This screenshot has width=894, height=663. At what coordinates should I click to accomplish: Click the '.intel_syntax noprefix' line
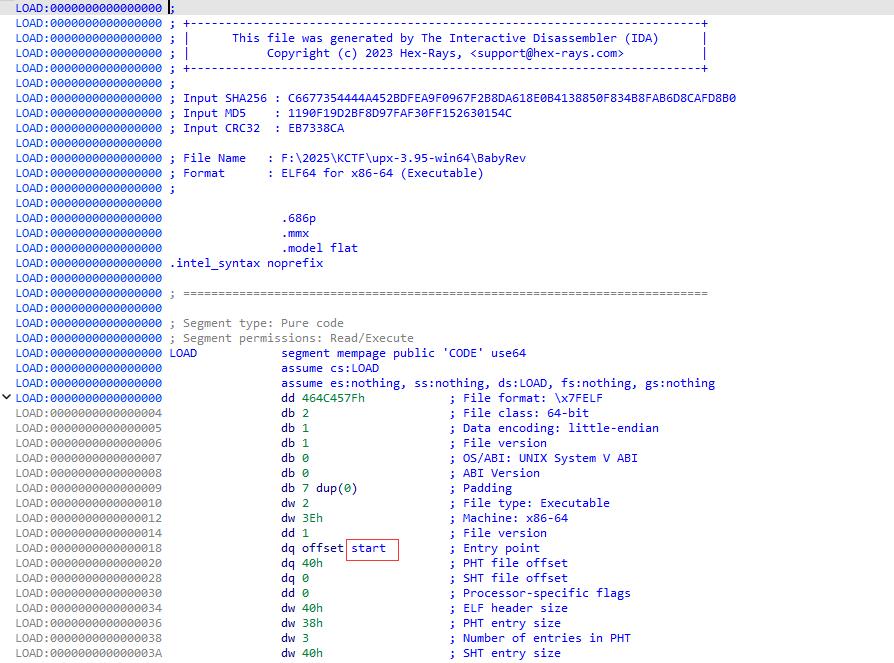[246, 263]
